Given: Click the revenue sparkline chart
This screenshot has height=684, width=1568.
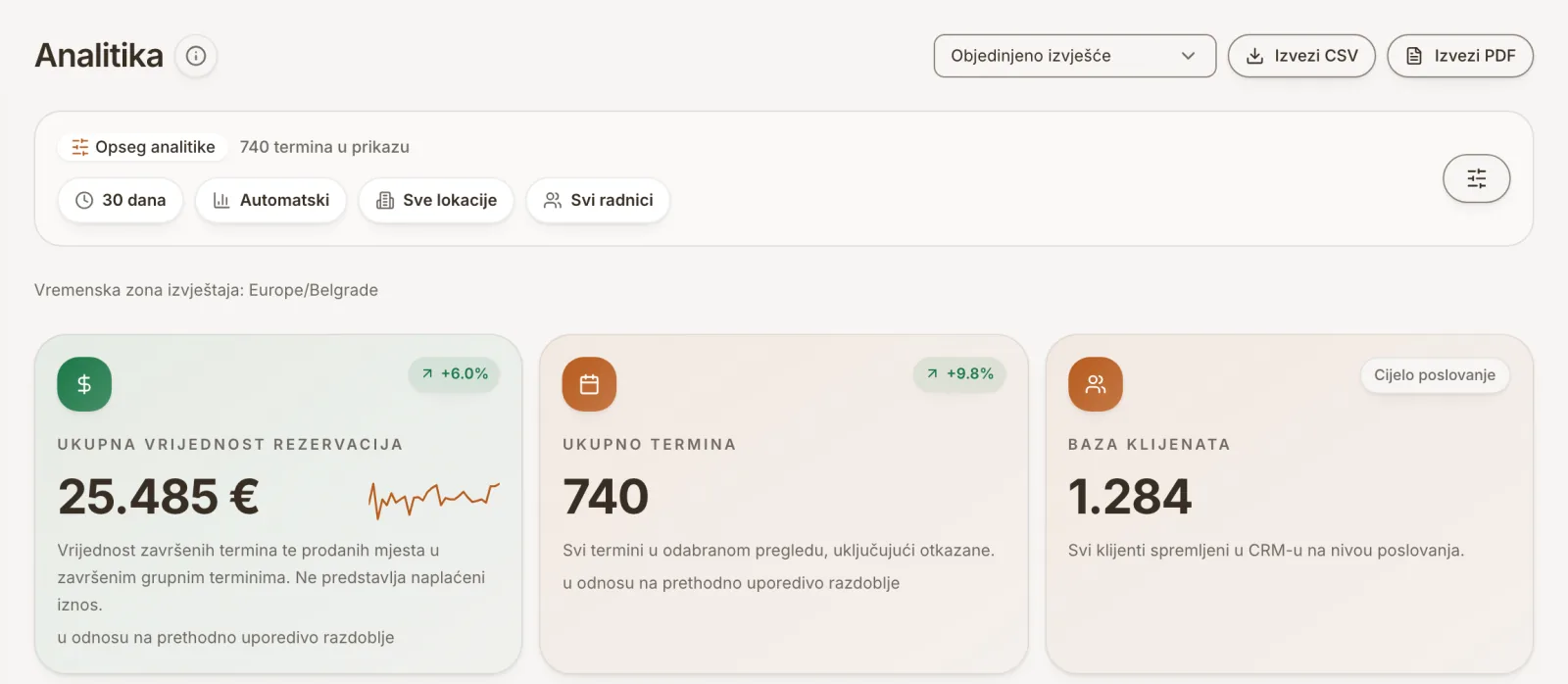Looking at the screenshot, I should (434, 499).
